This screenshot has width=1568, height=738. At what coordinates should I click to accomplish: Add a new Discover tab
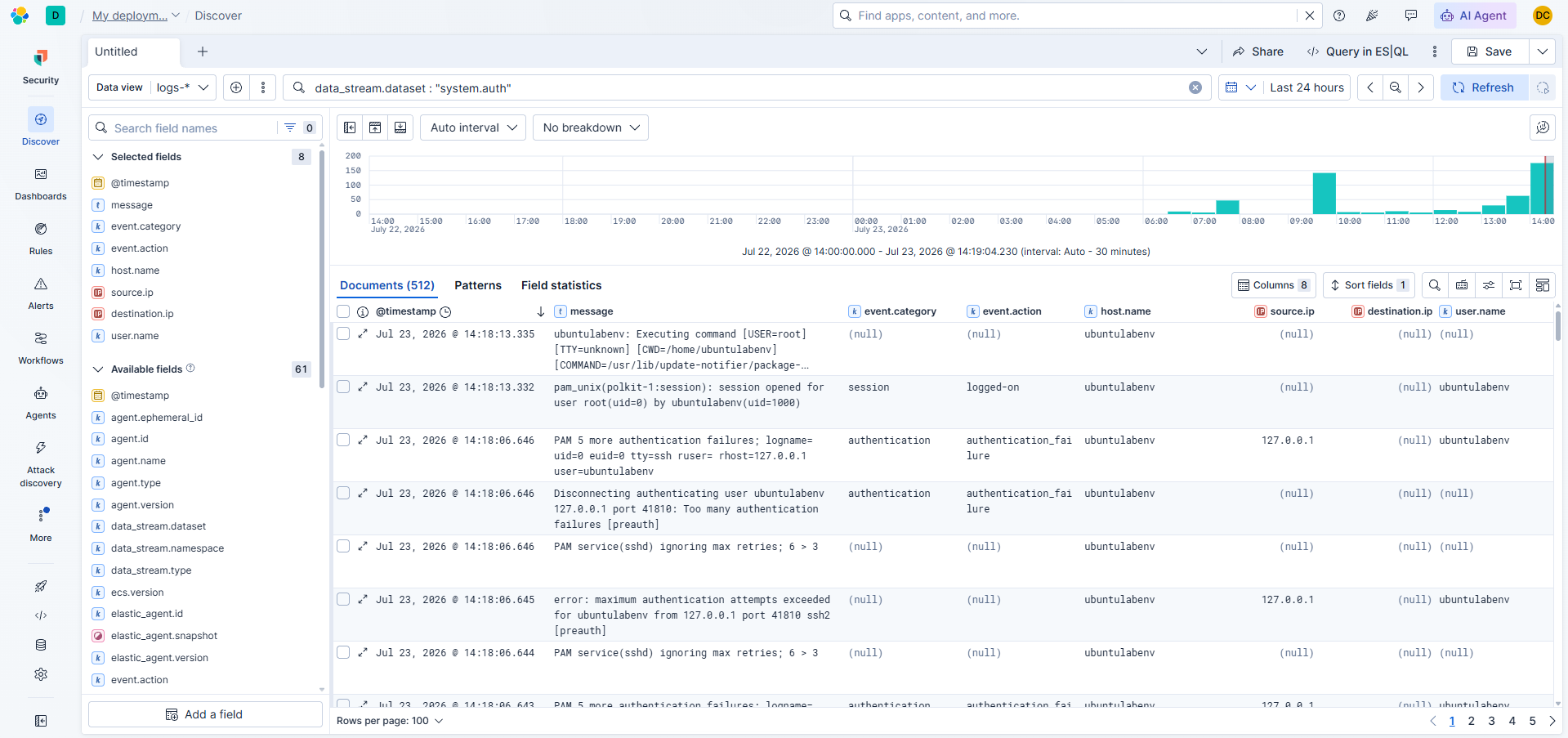tap(203, 51)
